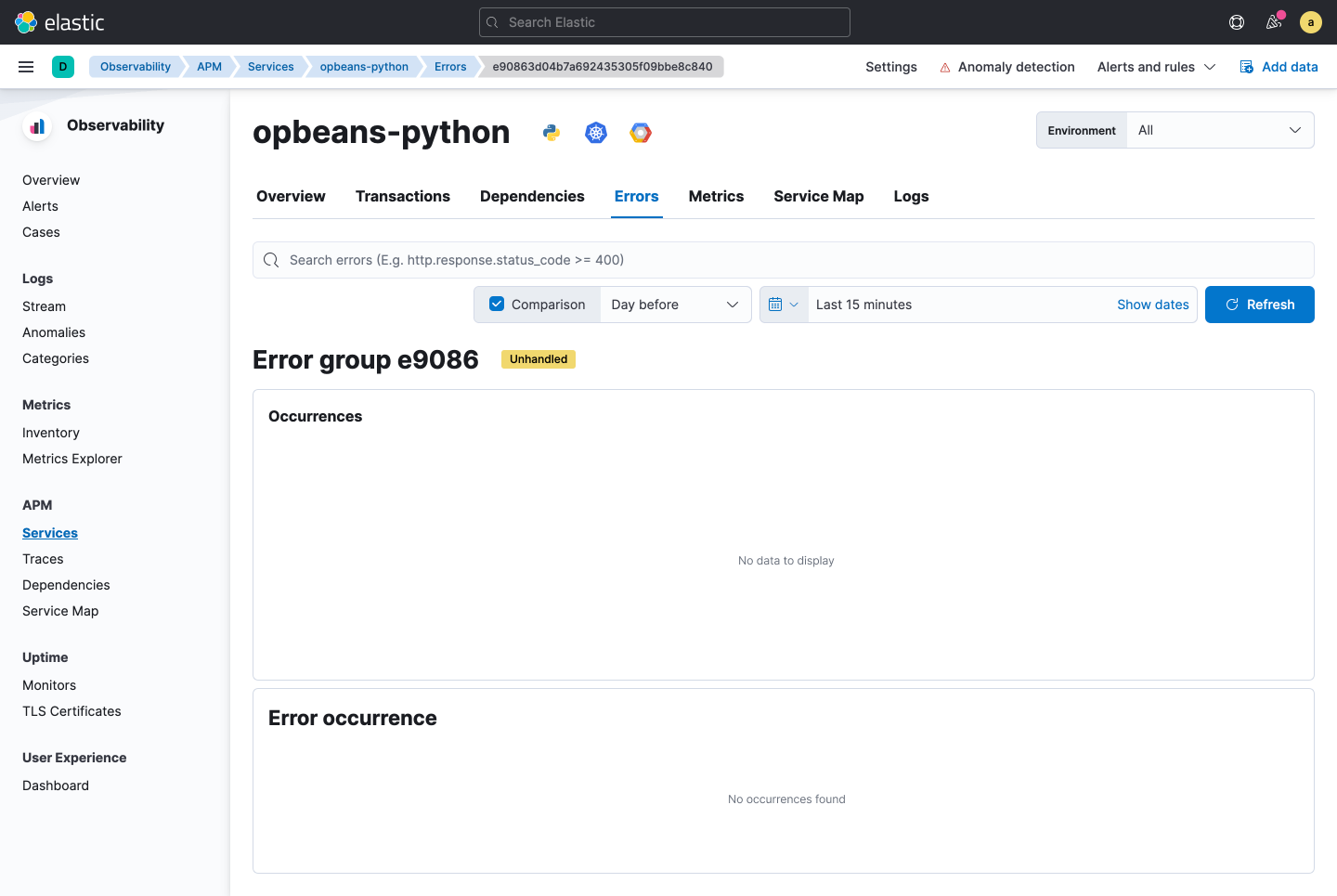Screen dimensions: 1337x896
Task: Click the search magnifier in errors bar
Action: tap(271, 260)
